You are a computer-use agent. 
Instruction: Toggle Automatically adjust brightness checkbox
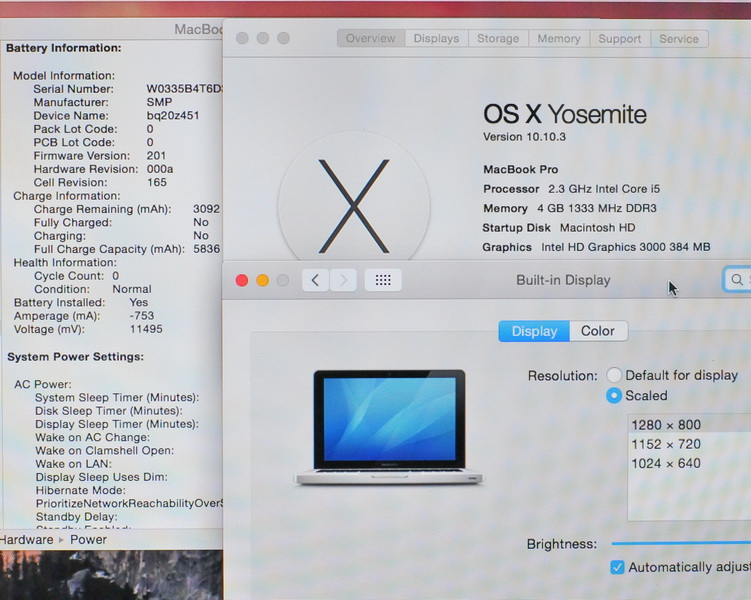[x=617, y=567]
